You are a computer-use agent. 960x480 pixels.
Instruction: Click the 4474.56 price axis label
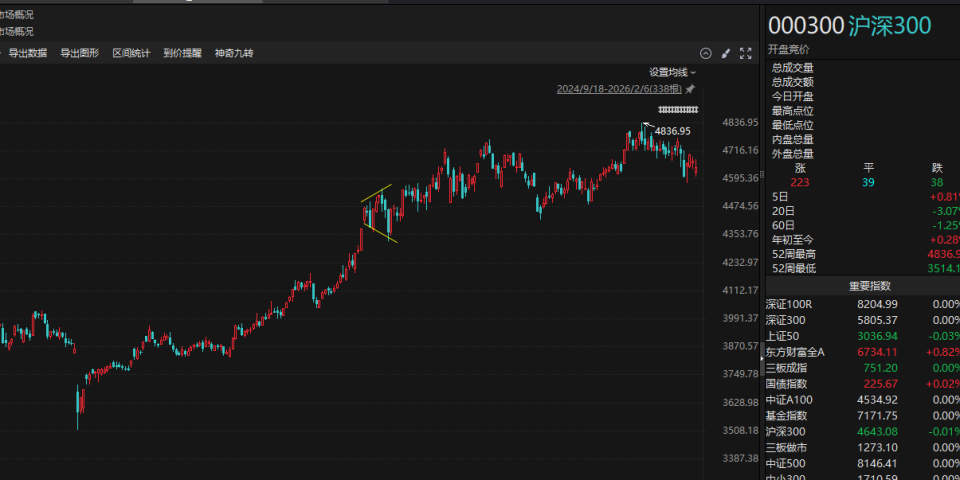(x=740, y=206)
